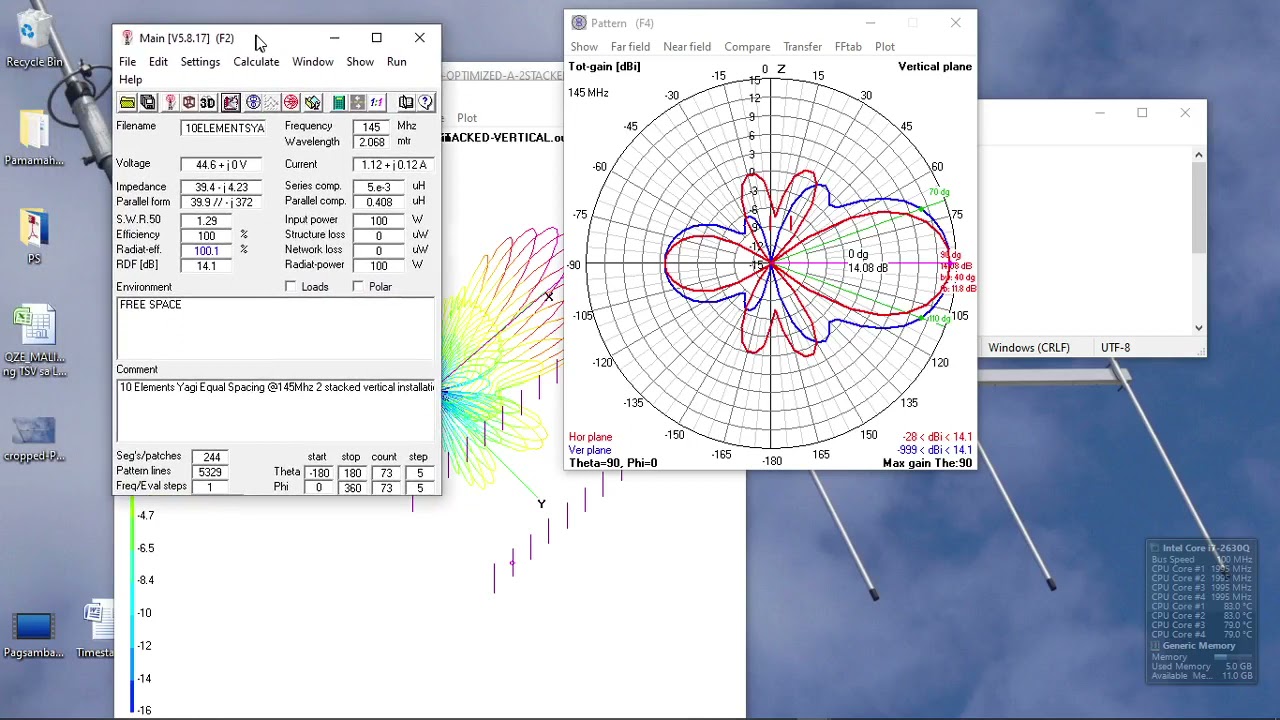
Task: Select the Recycle Bin desktop icon
Action: pos(34,38)
